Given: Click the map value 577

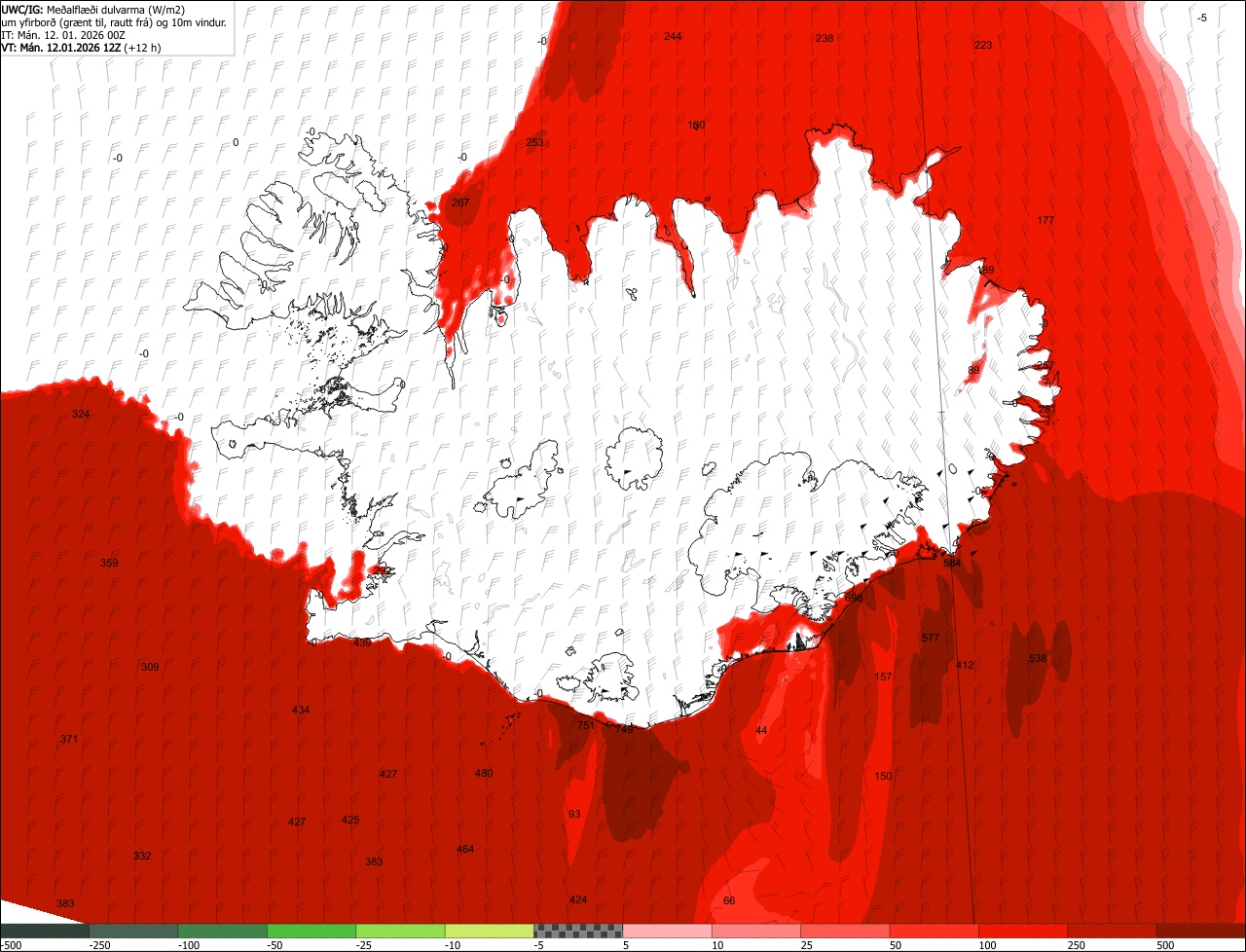Looking at the screenshot, I should pyautogui.click(x=931, y=638).
